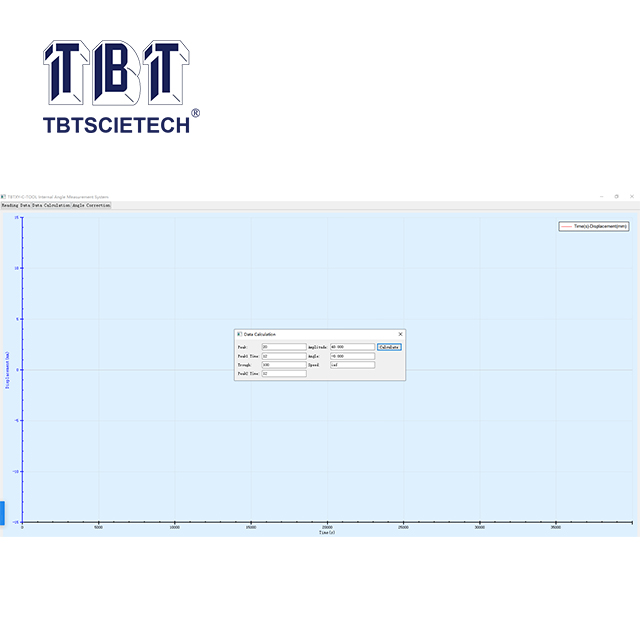Click the Angle input field

click(x=352, y=356)
